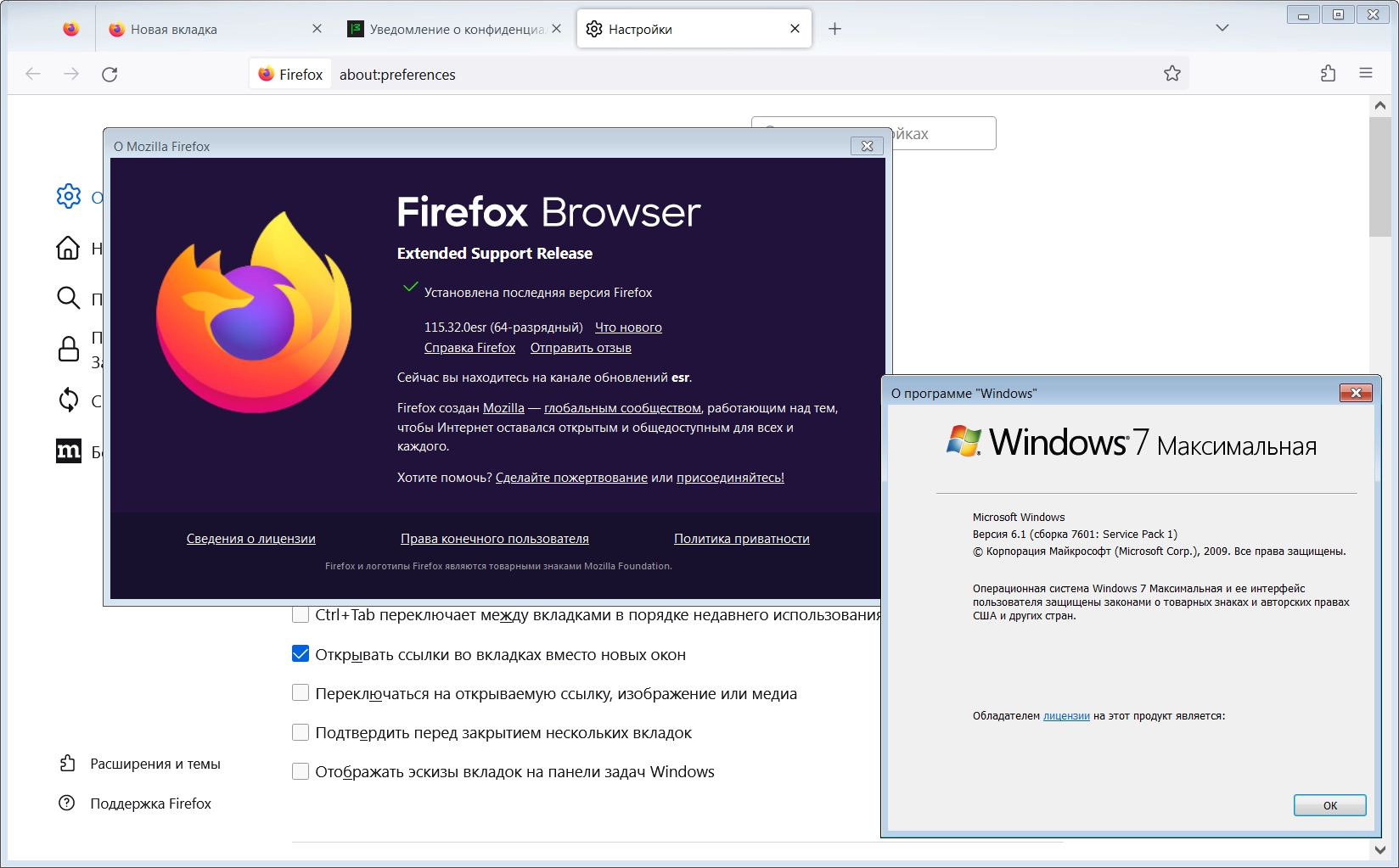Close the О Mozilla Firefox dialog
Image resolution: width=1399 pixels, height=868 pixels.
point(867,146)
